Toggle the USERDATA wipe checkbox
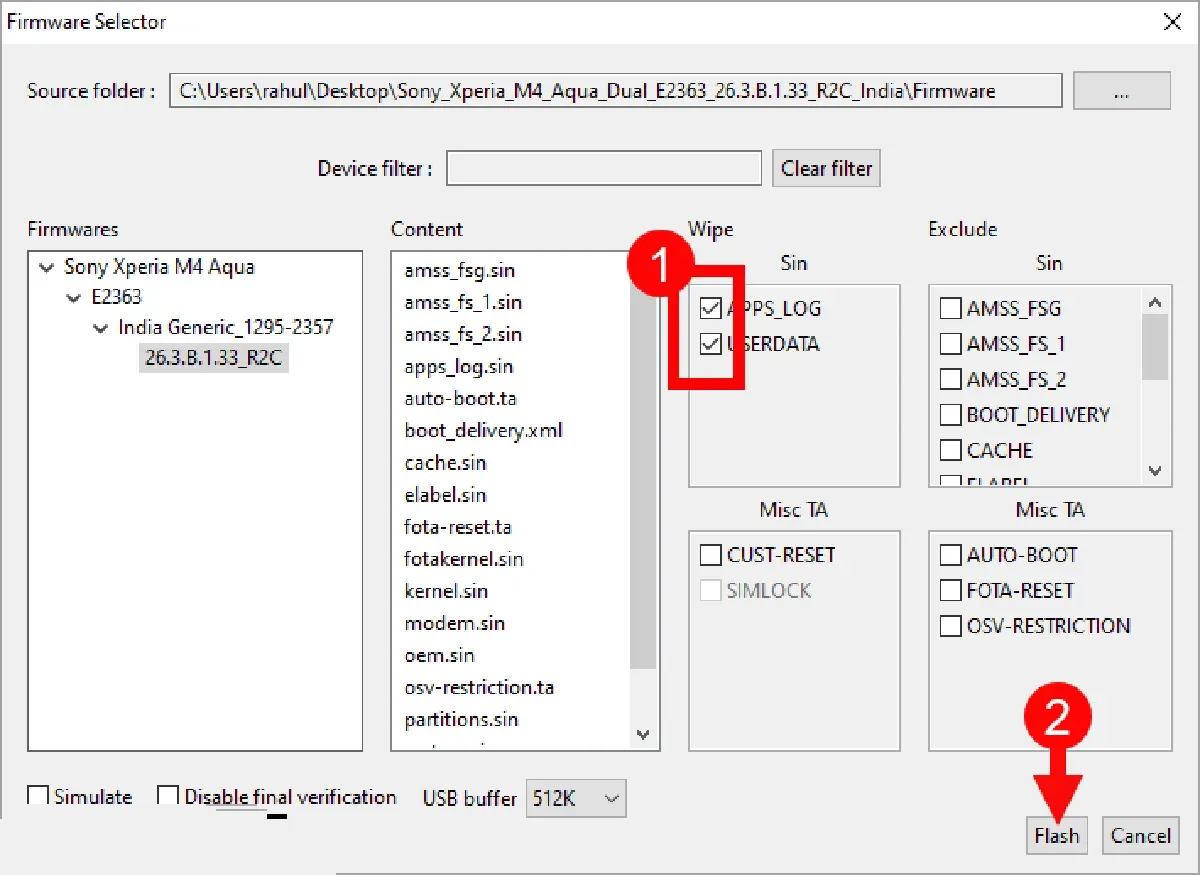The image size is (1200, 875). [x=711, y=344]
